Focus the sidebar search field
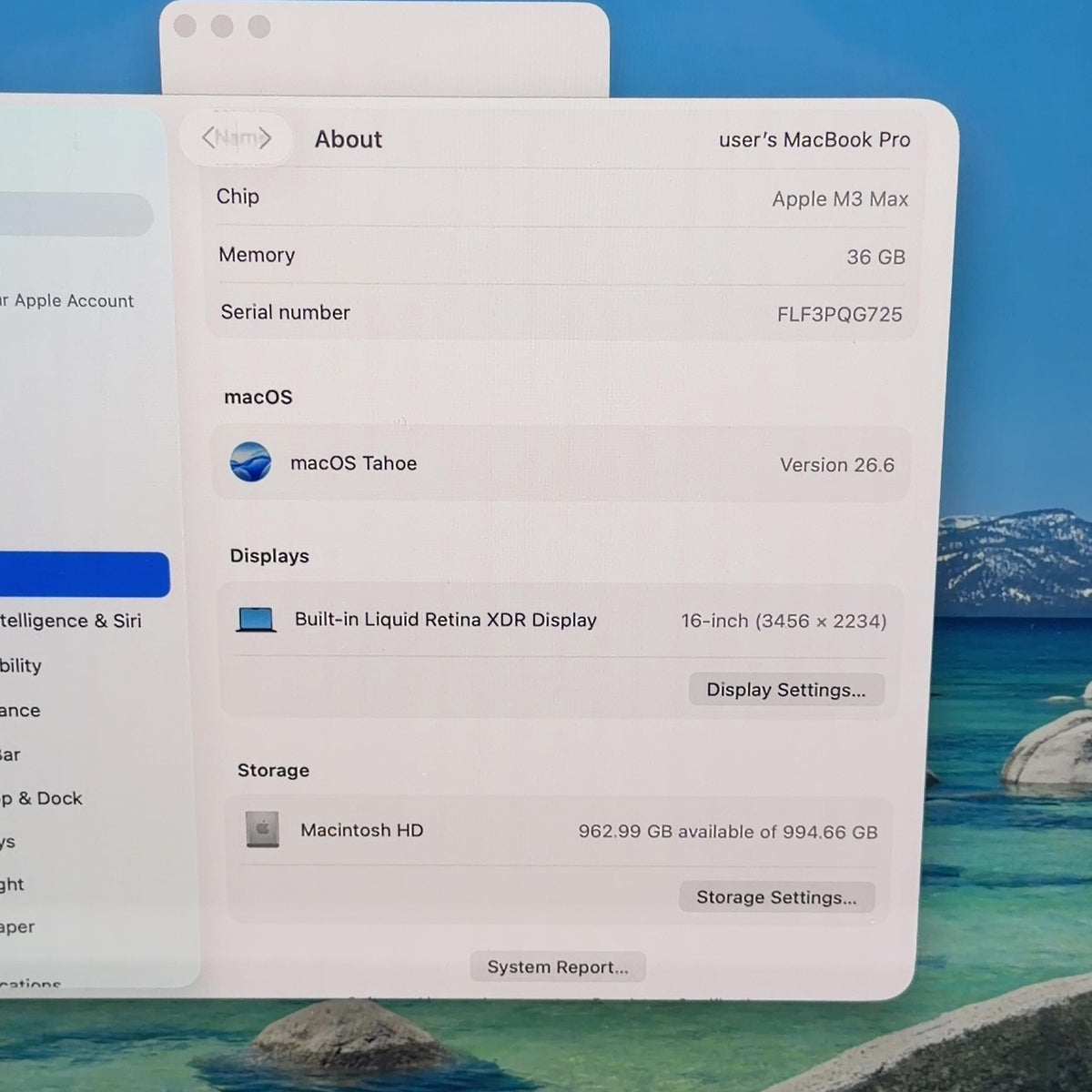This screenshot has width=1092, height=1092. point(76,215)
